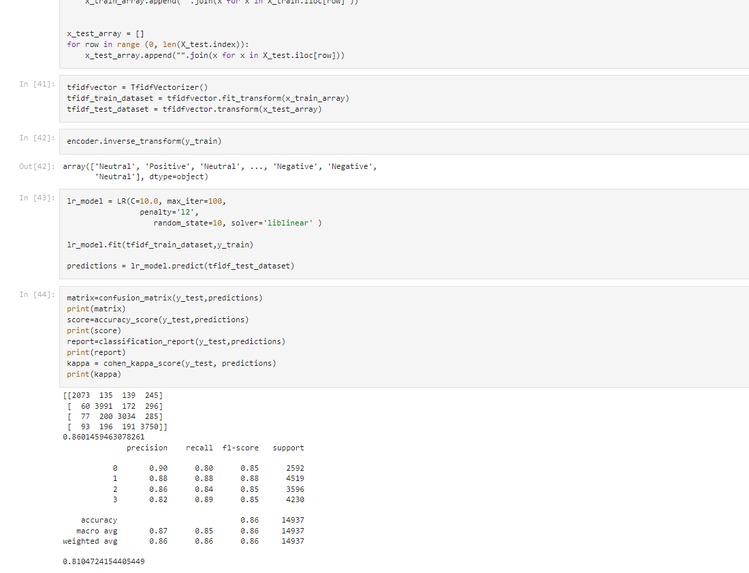Click the 'recall' column header

(199, 448)
